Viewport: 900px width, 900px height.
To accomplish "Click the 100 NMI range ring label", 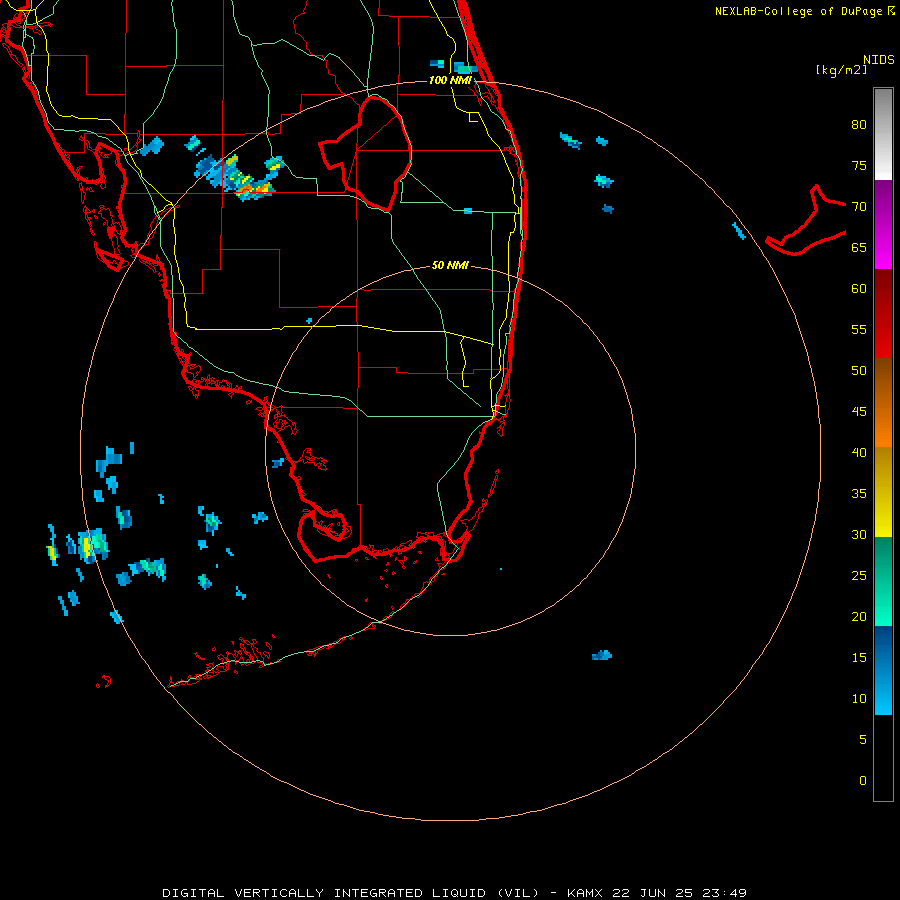I will click(450, 80).
